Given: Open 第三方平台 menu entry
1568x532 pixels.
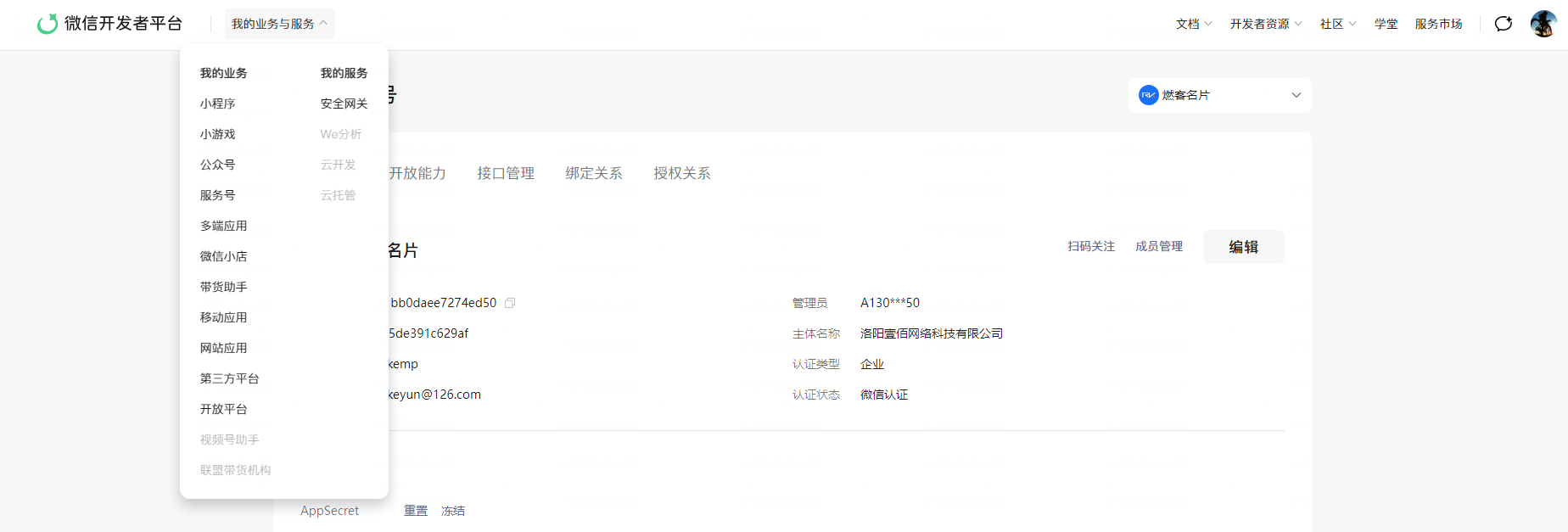Looking at the screenshot, I should click(x=230, y=378).
